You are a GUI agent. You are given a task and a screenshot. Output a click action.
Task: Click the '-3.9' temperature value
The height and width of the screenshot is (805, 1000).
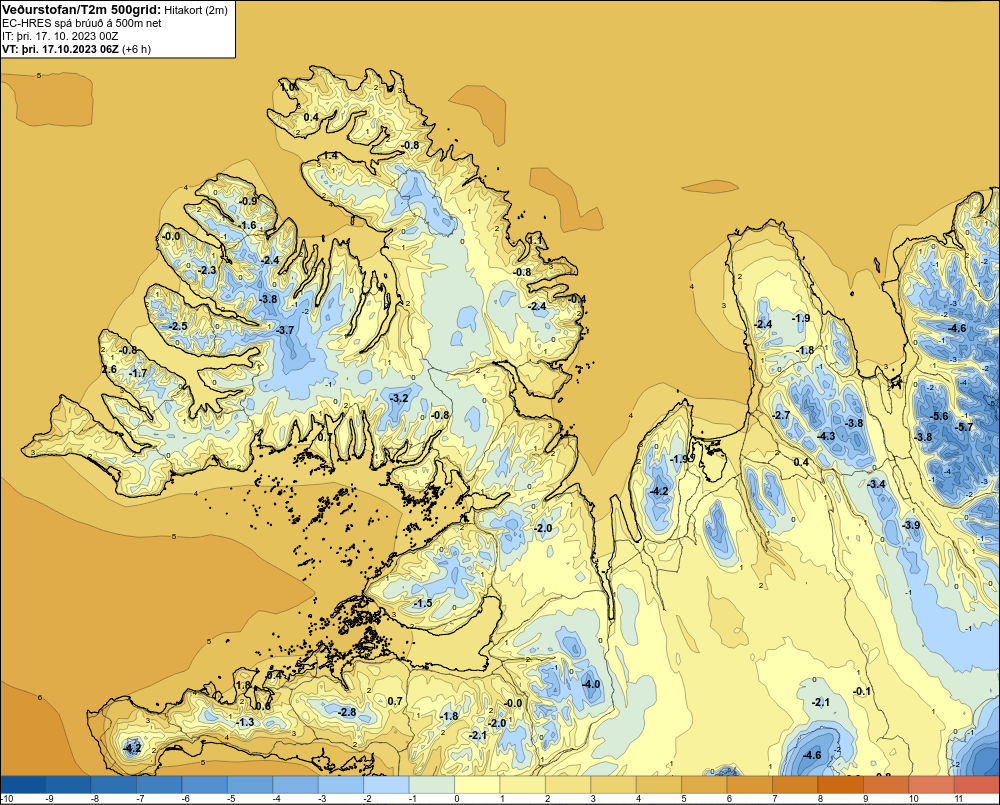coord(911,525)
